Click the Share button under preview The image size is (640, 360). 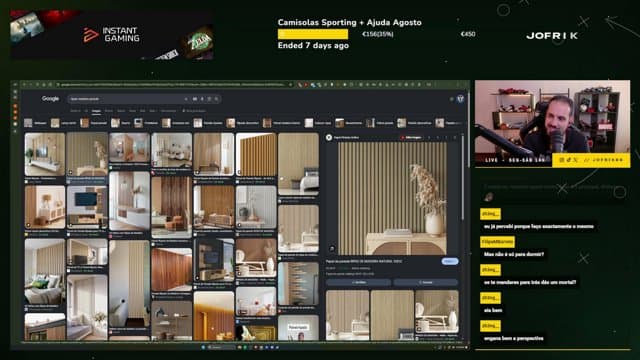pos(358,282)
